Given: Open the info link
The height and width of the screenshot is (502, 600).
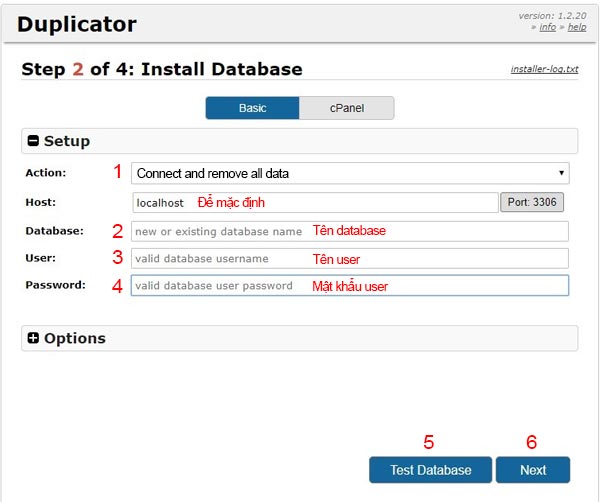Looking at the screenshot, I should (548, 27).
